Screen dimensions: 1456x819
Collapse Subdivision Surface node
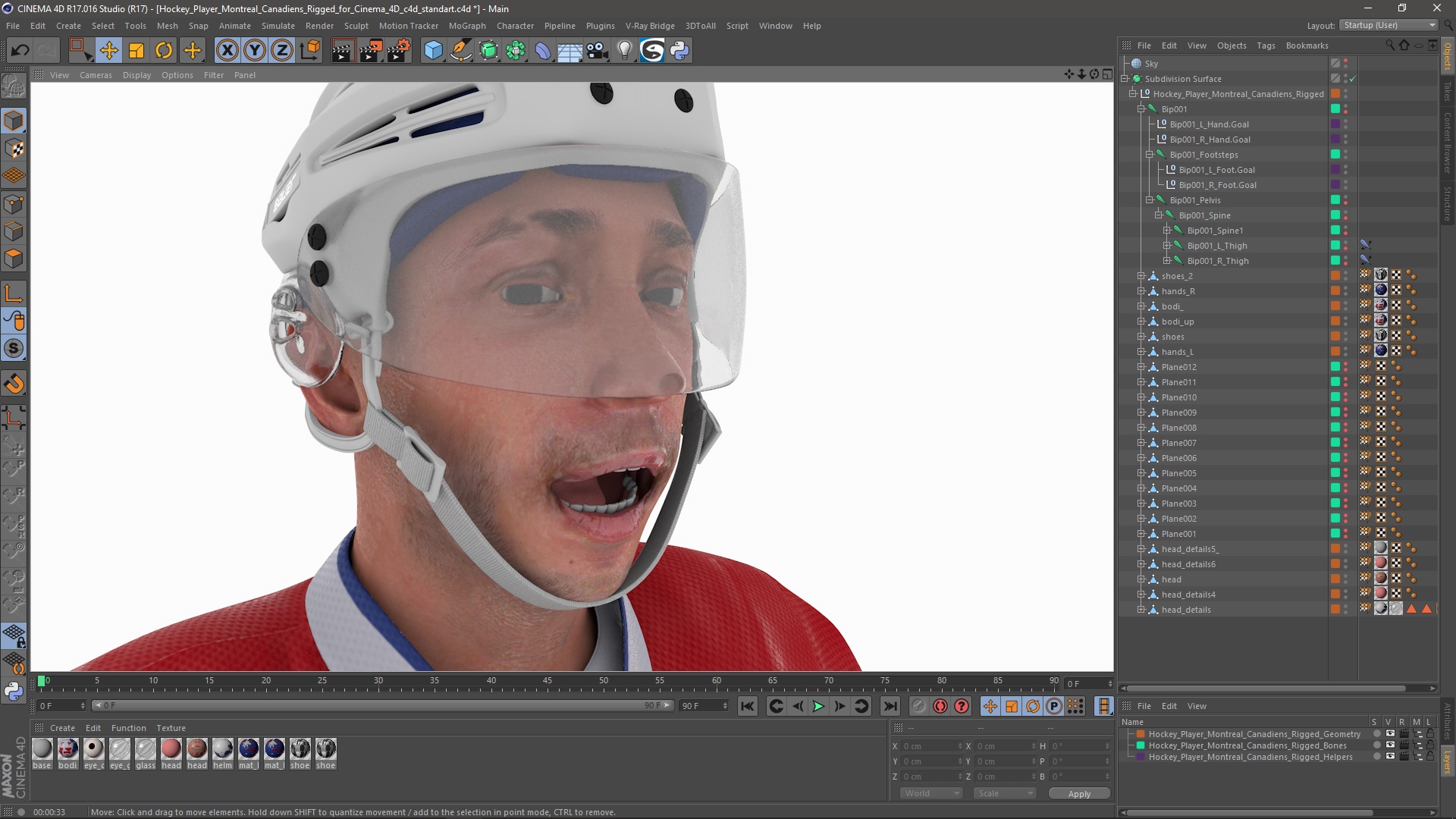click(x=1125, y=79)
